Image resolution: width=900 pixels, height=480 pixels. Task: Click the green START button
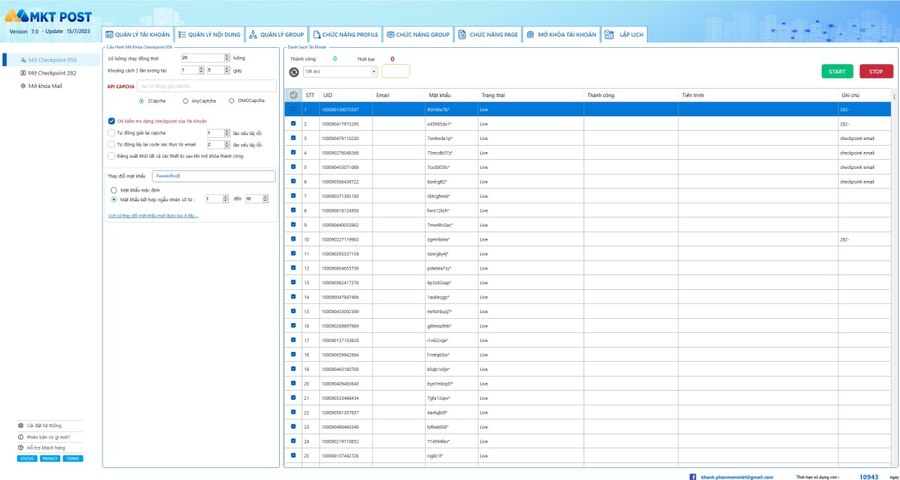(837, 72)
